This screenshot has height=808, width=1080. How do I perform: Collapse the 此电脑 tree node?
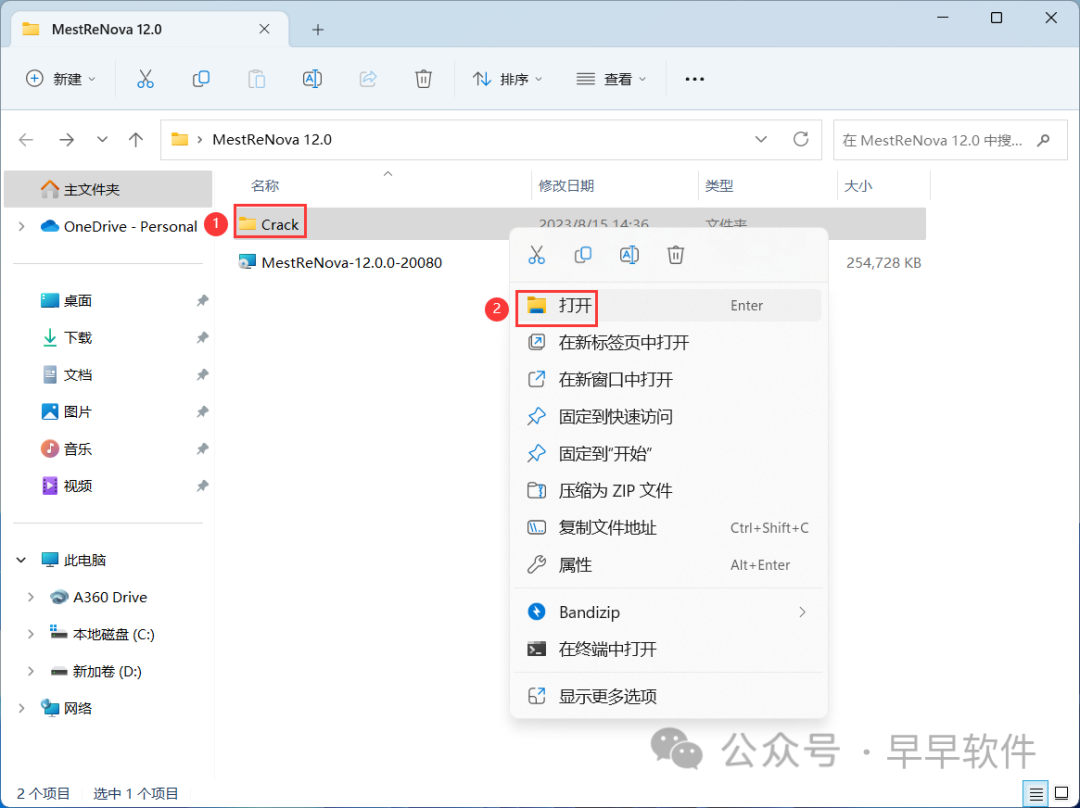(21, 560)
